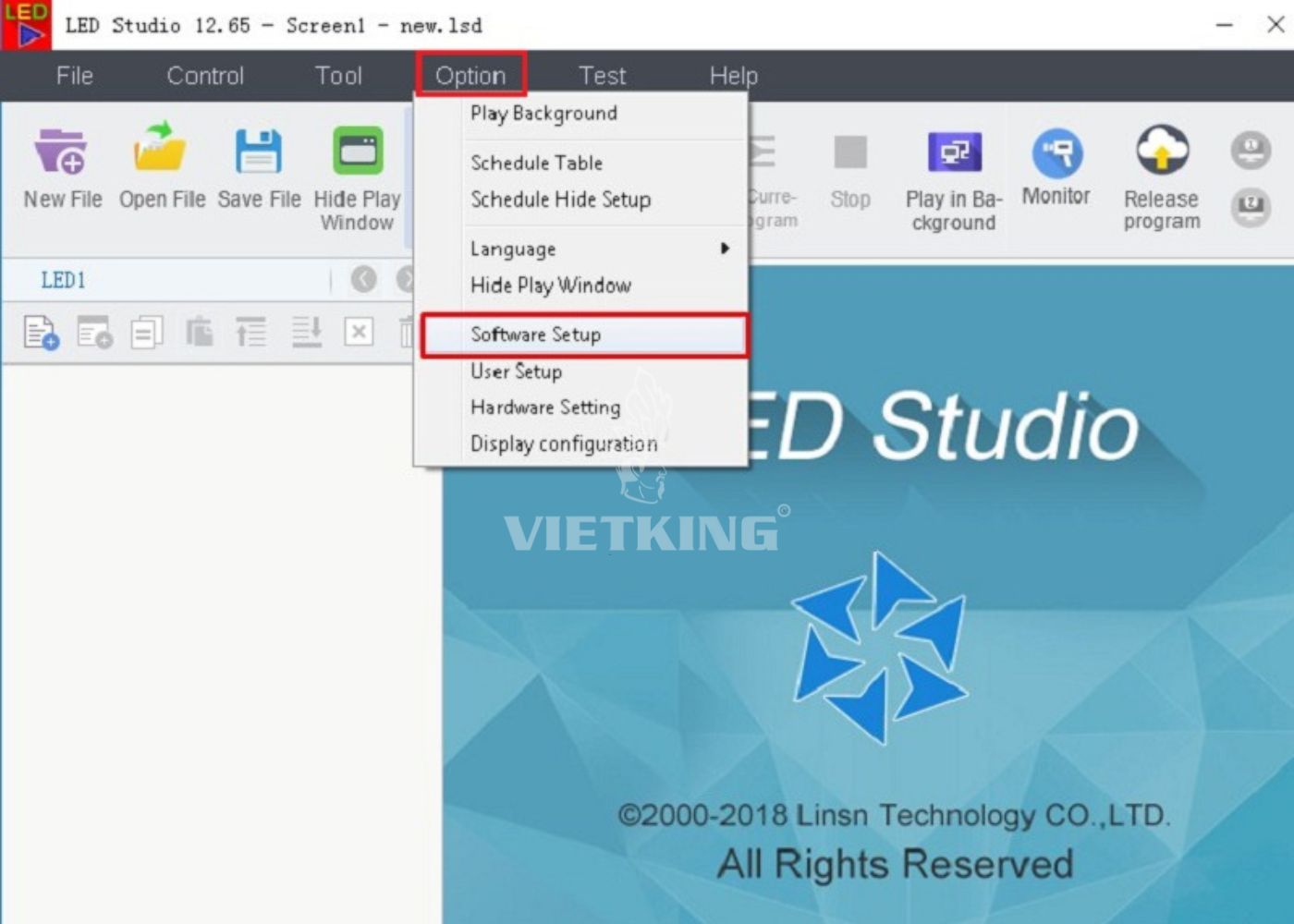This screenshot has width=1294, height=924.
Task: Choose Hardware Setting menu entry
Action: click(545, 407)
